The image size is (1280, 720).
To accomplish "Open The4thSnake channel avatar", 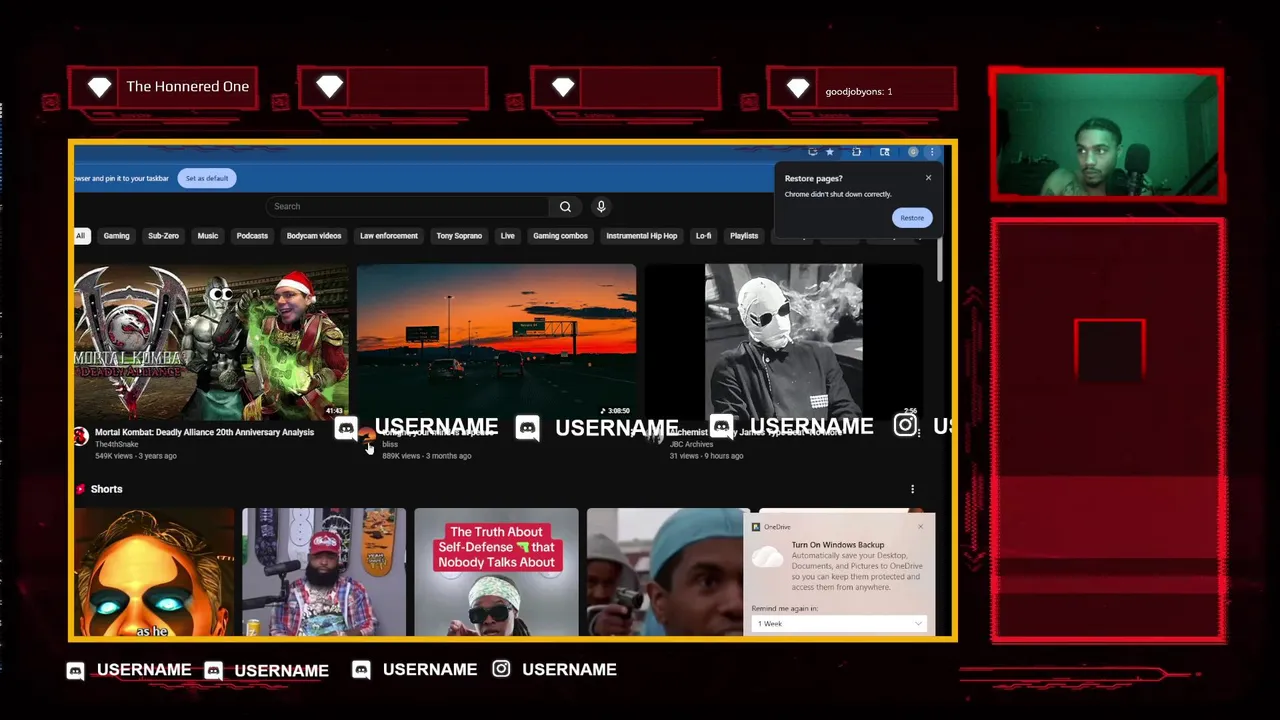I will point(81,435).
